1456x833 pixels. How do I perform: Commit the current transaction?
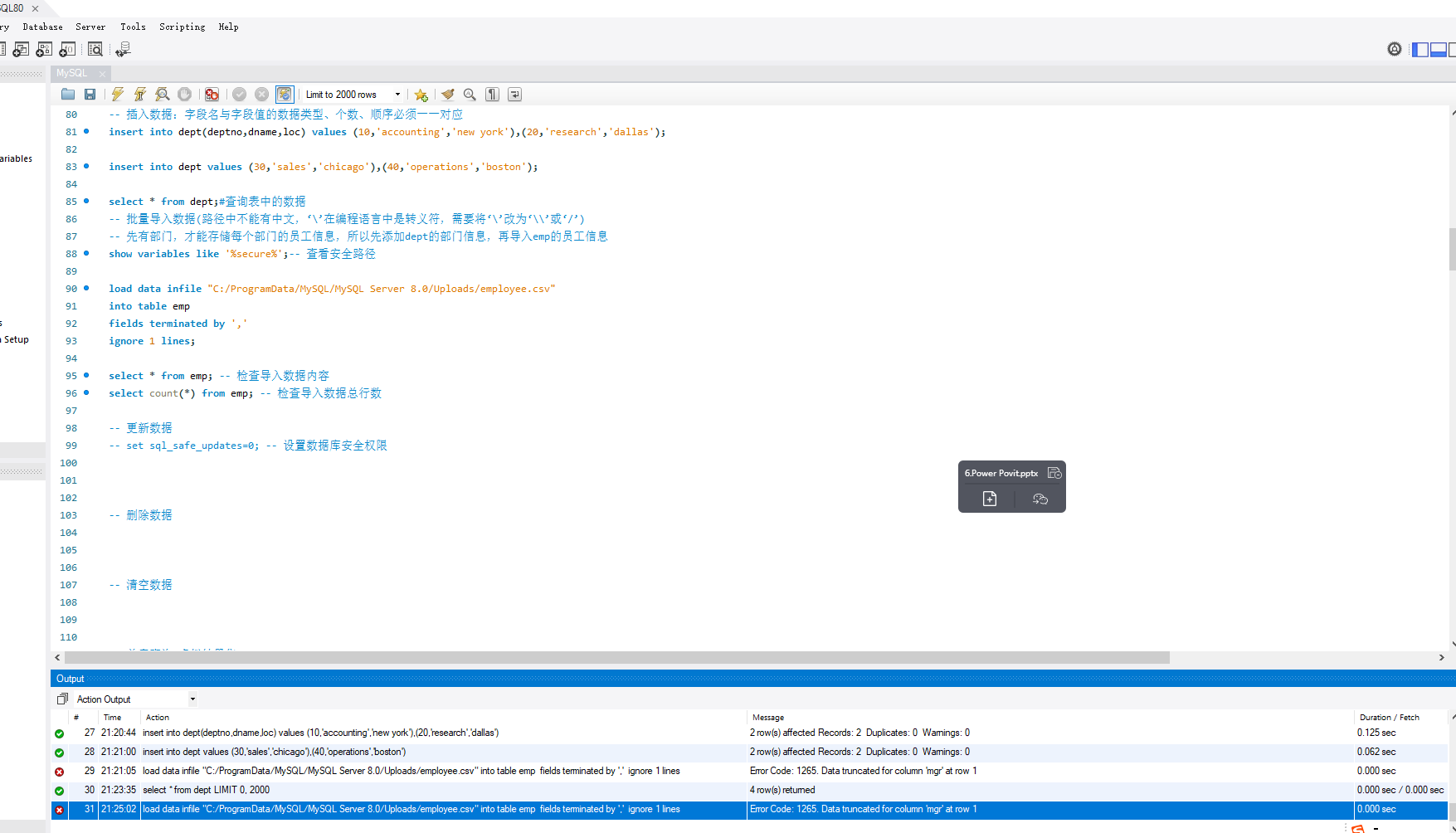point(240,95)
